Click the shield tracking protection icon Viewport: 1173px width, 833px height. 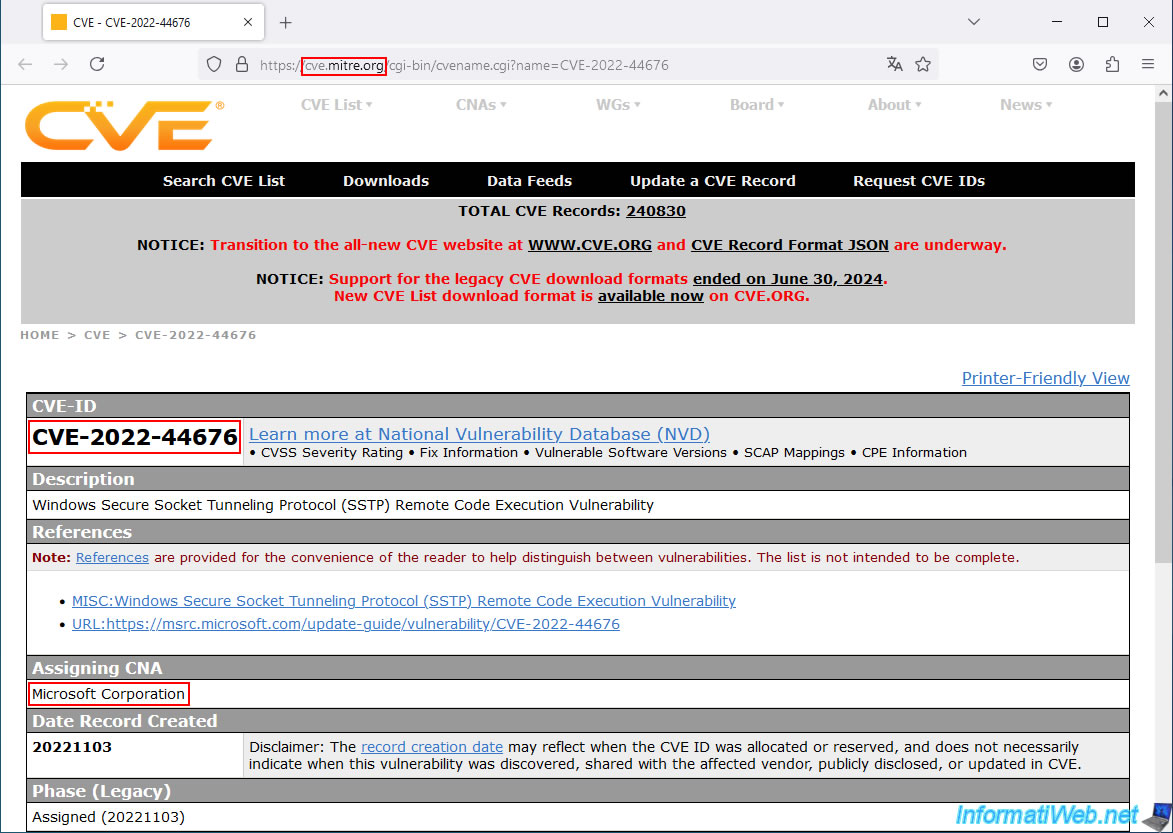213,64
